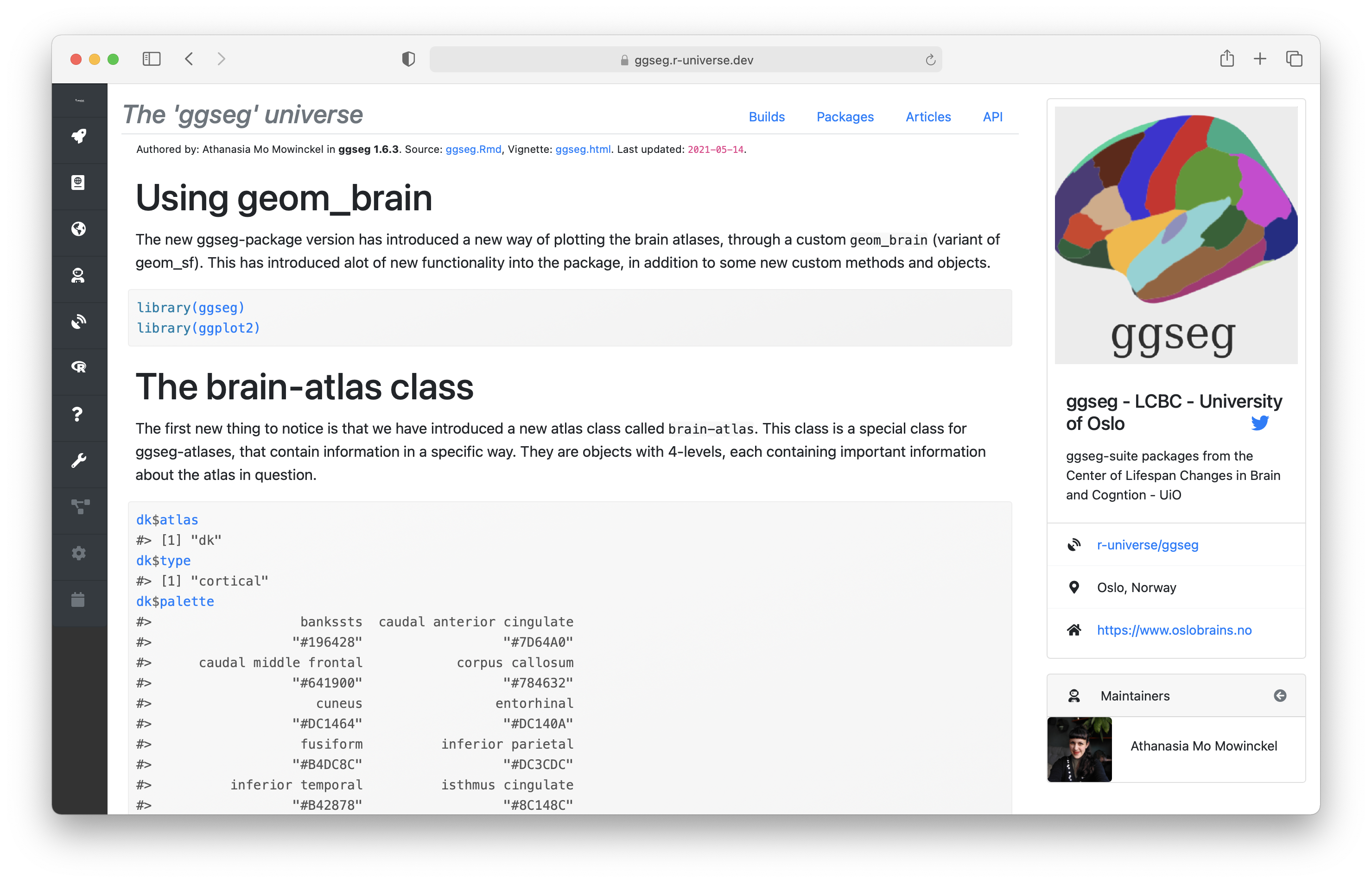Reload the page with the refresh arrow
The height and width of the screenshot is (883, 1372).
pyautogui.click(x=929, y=59)
